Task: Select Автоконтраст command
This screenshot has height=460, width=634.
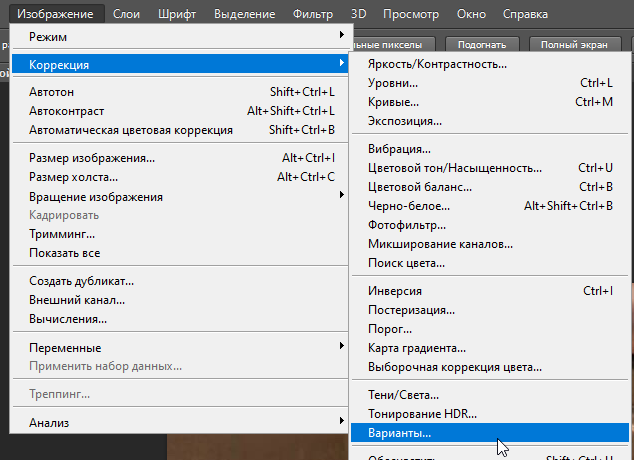Action: click(x=67, y=111)
